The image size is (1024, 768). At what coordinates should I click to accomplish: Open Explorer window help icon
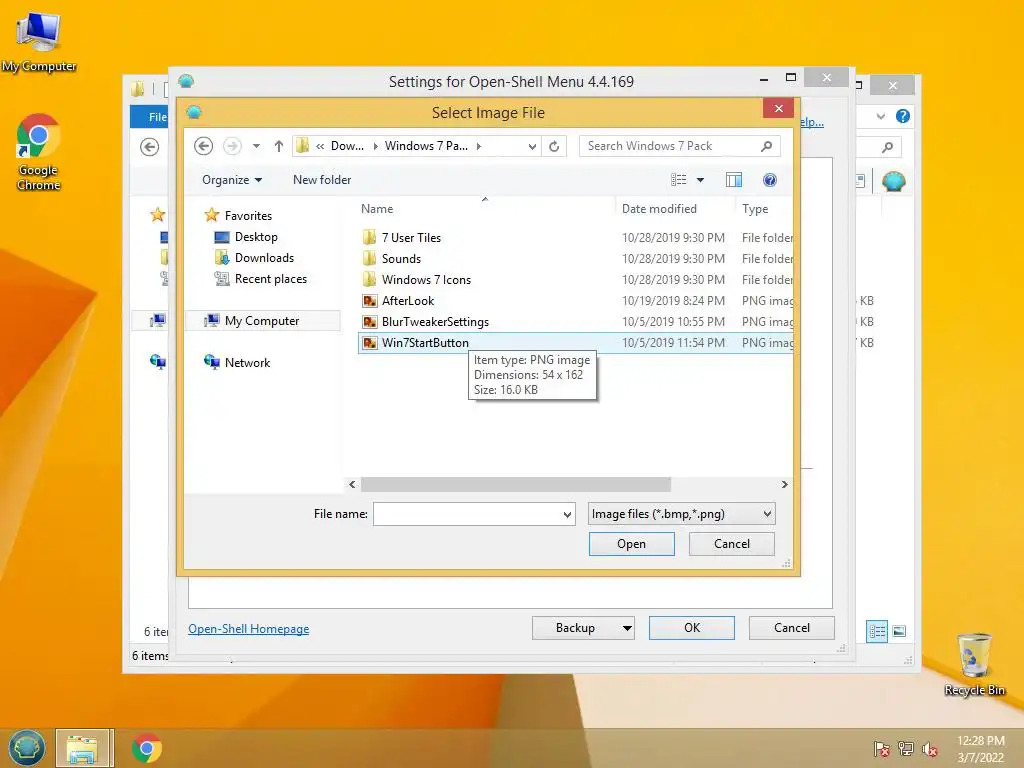[x=903, y=116]
